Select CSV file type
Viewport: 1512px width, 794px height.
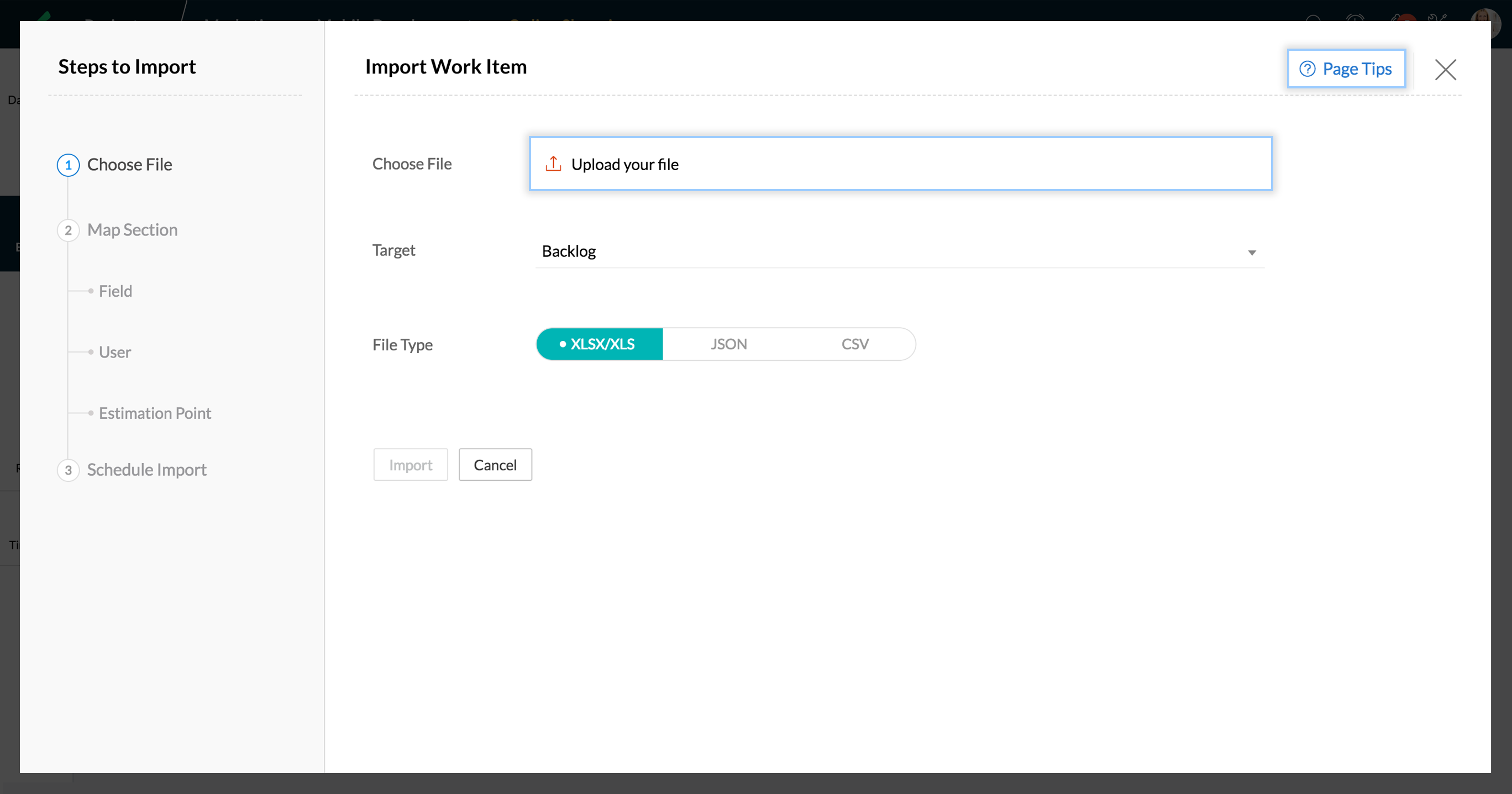click(x=854, y=344)
